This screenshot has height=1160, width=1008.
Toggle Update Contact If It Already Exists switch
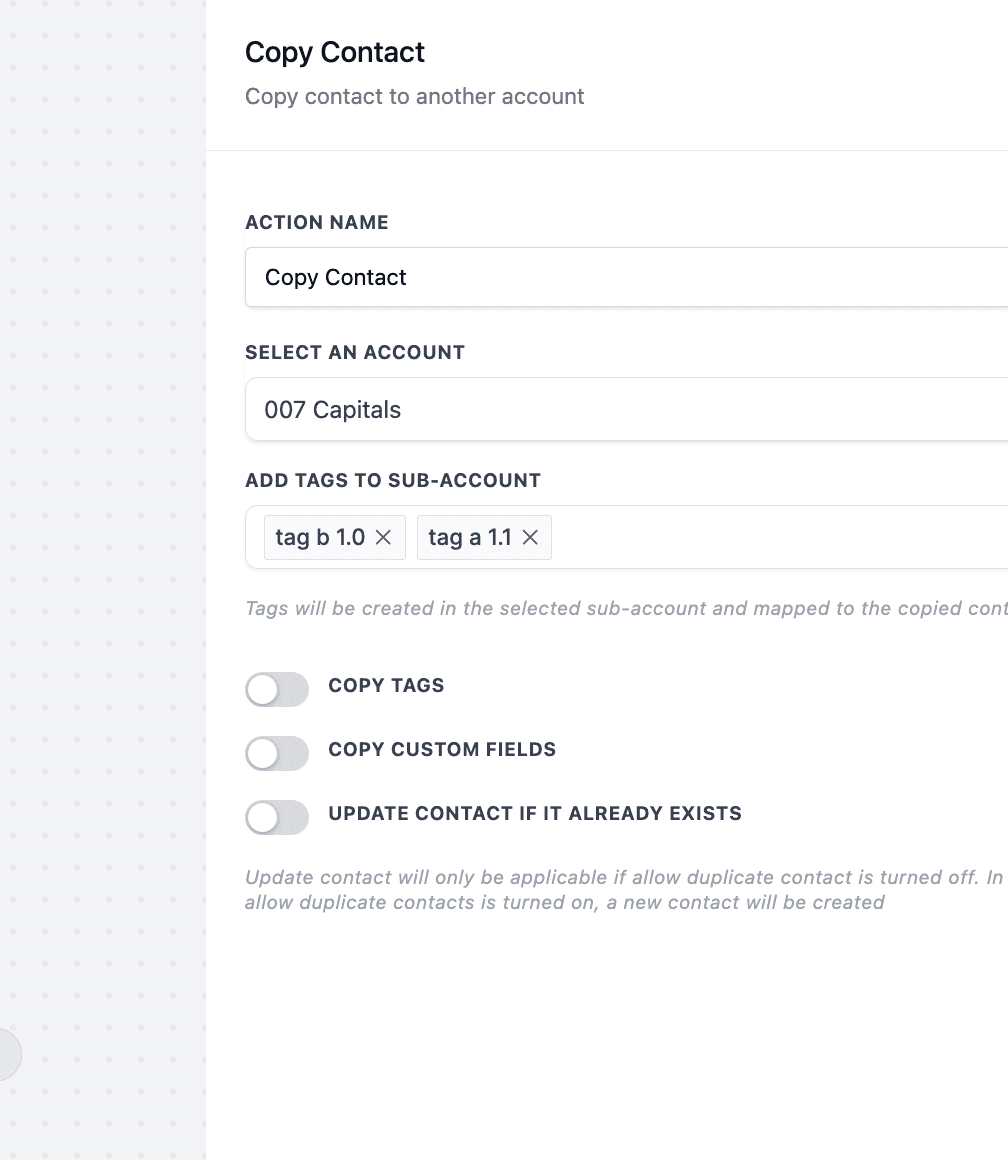(x=277, y=817)
